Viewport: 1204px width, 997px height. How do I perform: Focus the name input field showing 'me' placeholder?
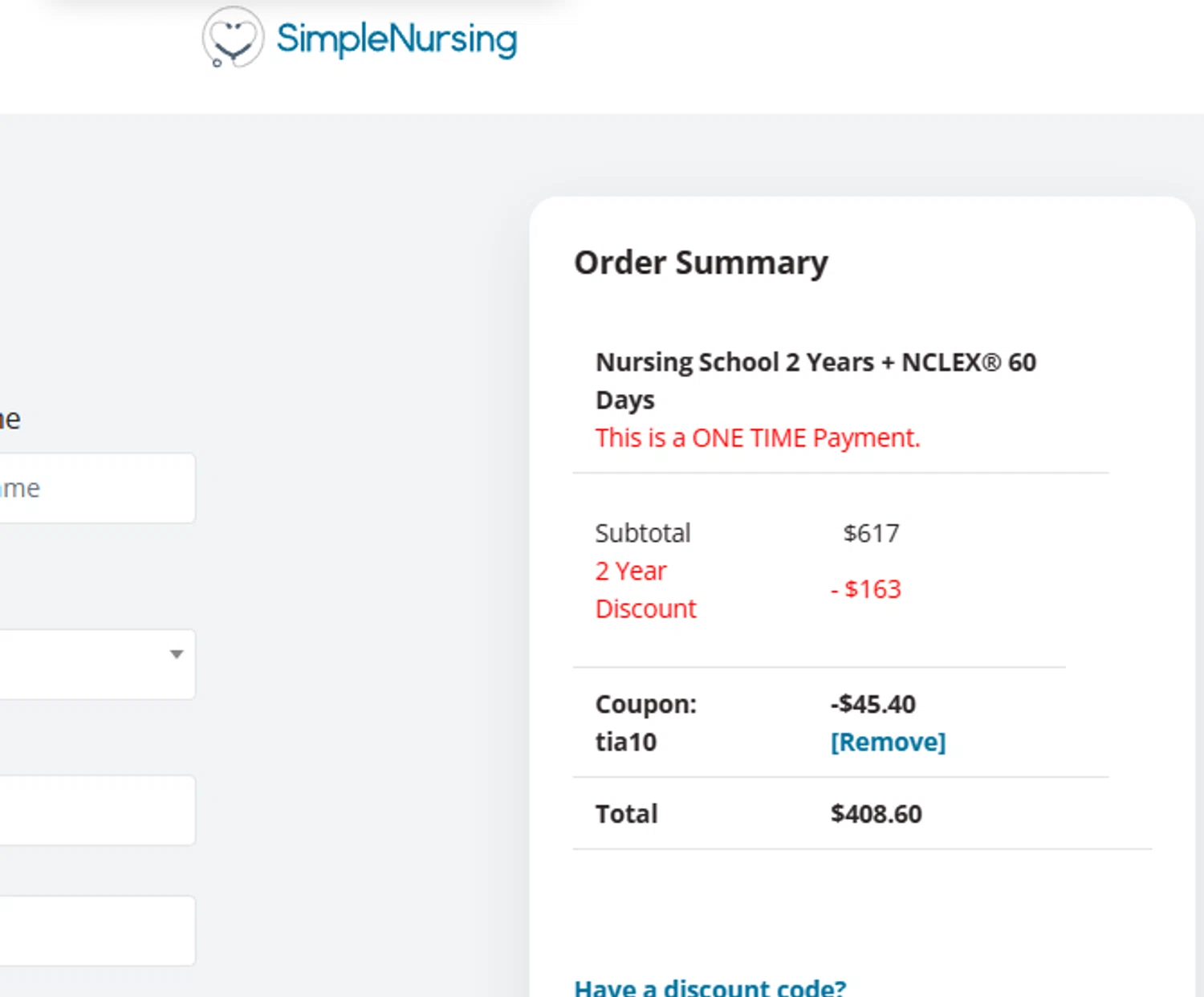click(97, 488)
